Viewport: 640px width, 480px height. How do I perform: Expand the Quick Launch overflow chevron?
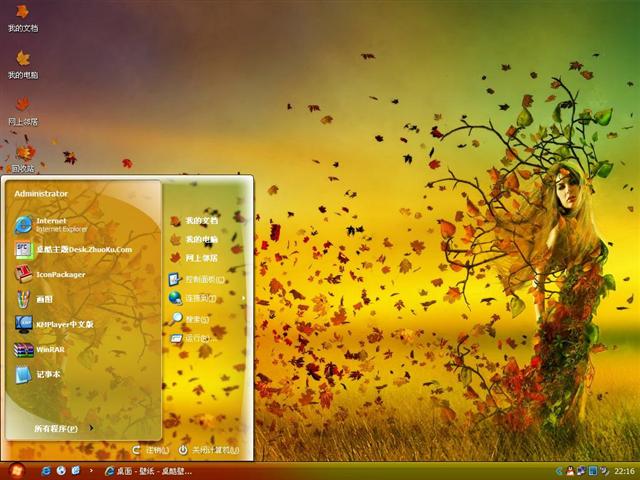tap(91, 471)
